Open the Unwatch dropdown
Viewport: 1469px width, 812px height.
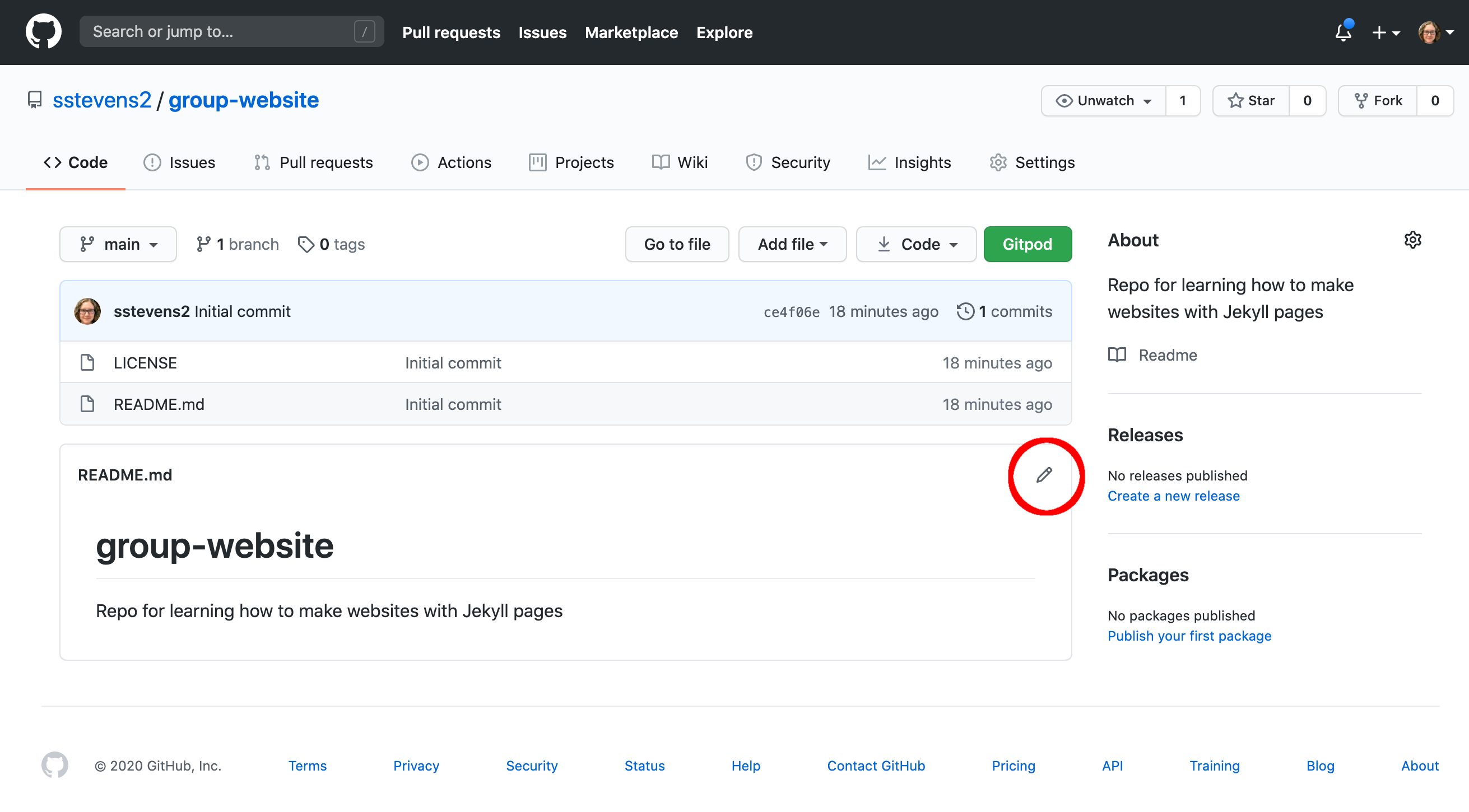(x=1104, y=100)
